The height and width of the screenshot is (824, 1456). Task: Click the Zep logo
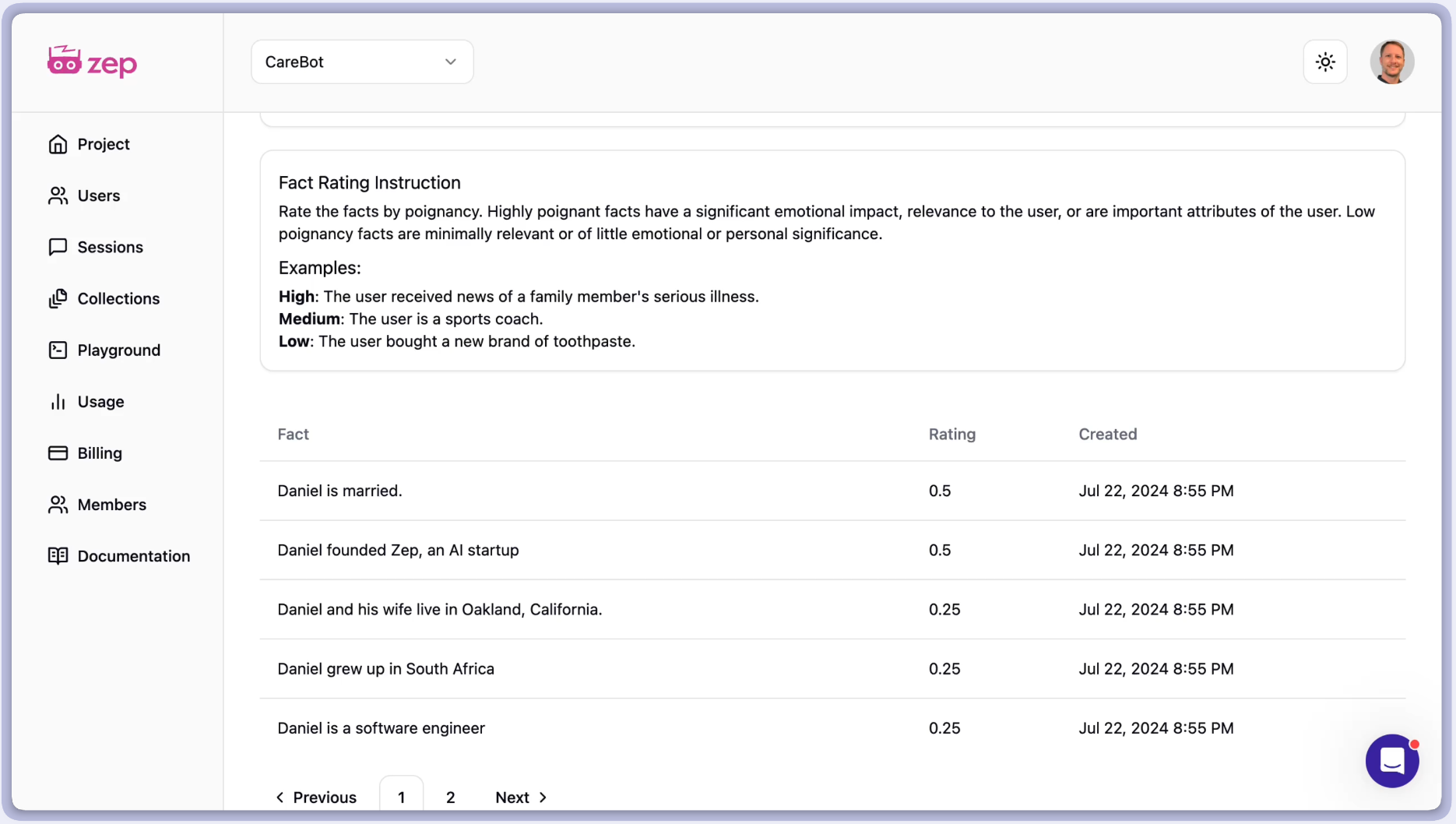[92, 62]
